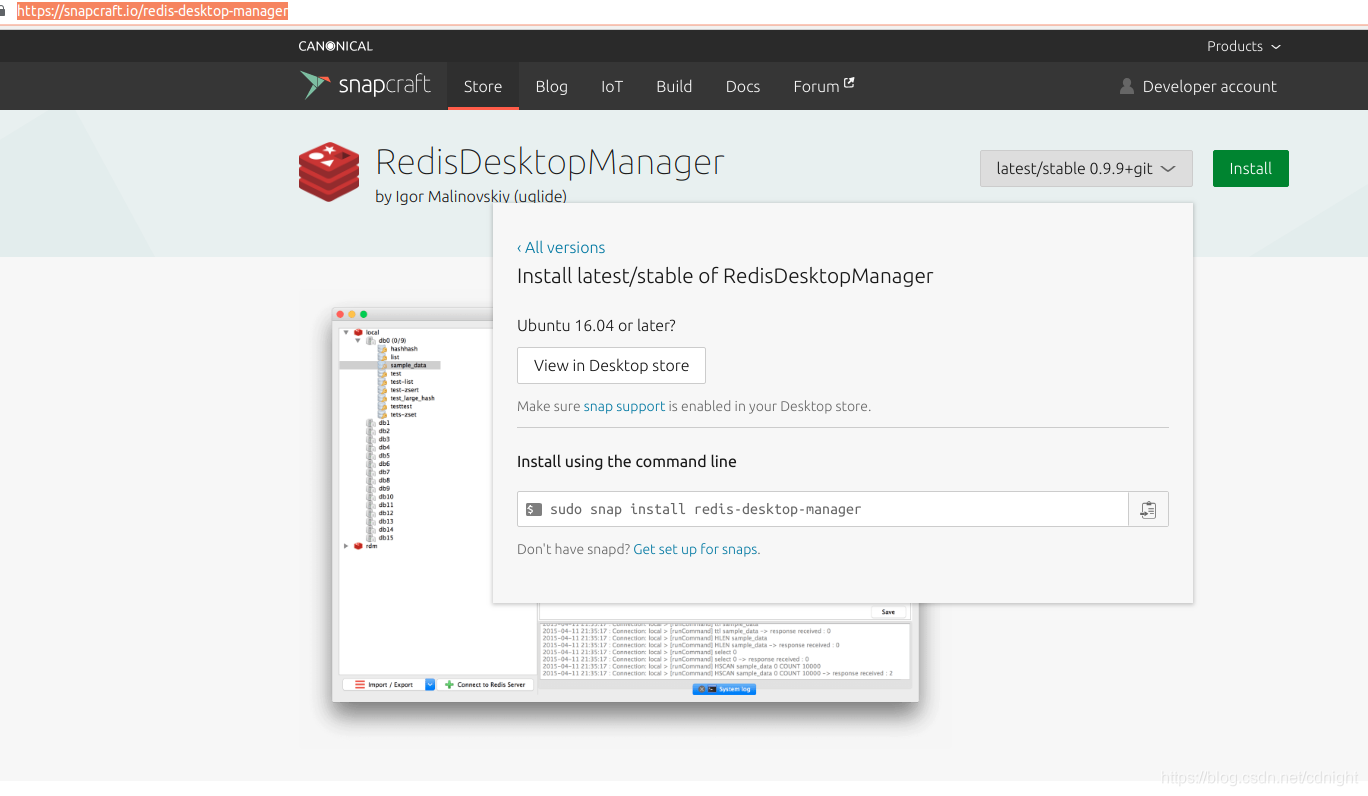Select db1 in the database tree
Image resolution: width=1368 pixels, height=796 pixels.
click(x=384, y=423)
